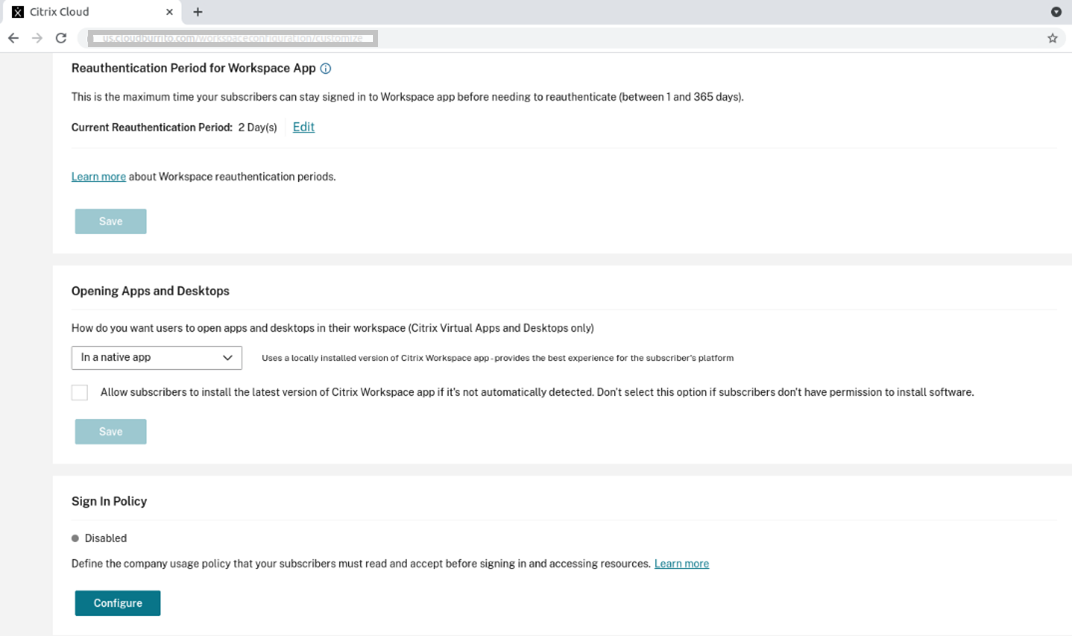Check the allow subscribers to install checkbox

80,393
